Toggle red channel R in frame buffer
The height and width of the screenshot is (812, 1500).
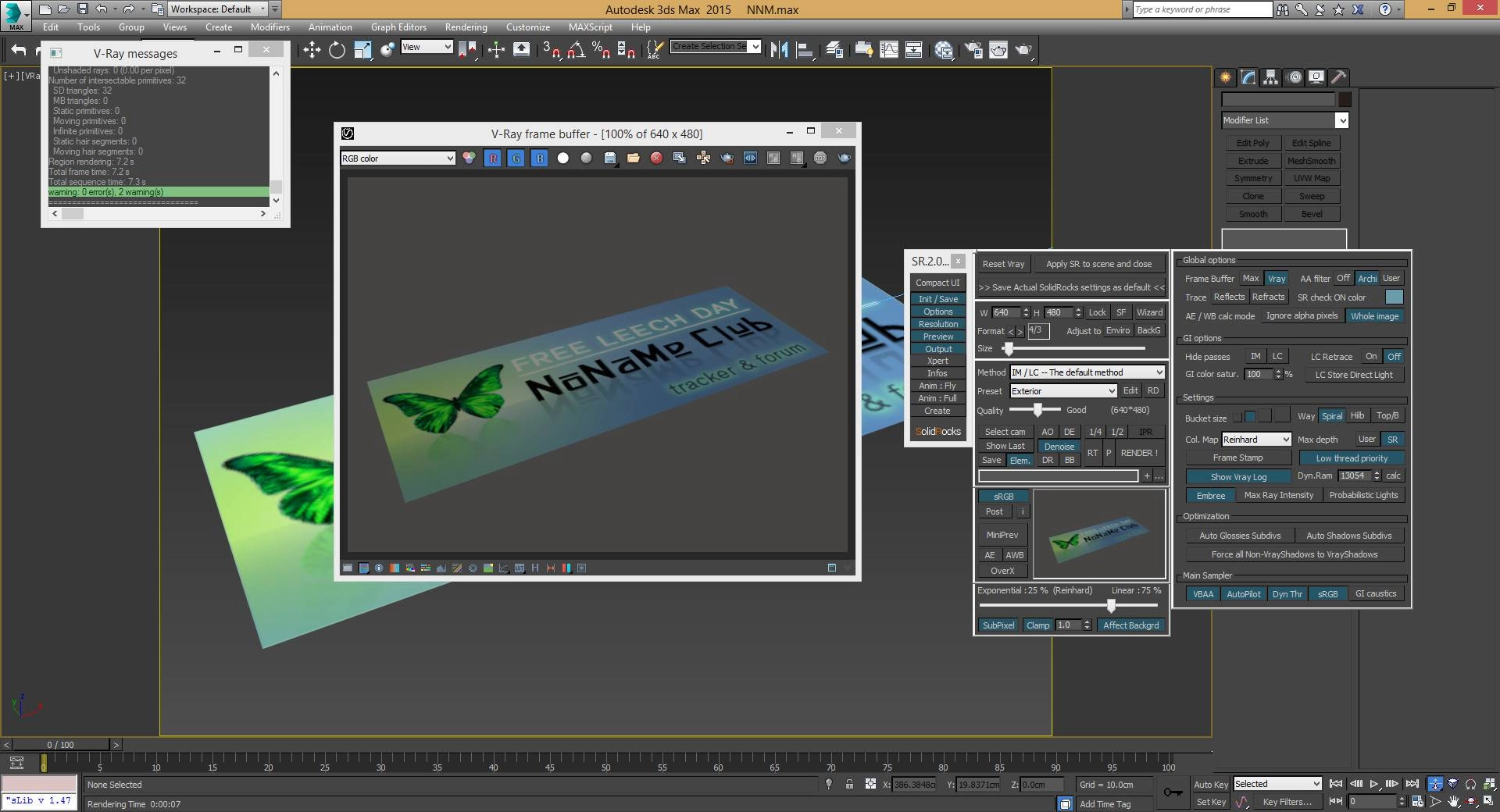coord(493,158)
